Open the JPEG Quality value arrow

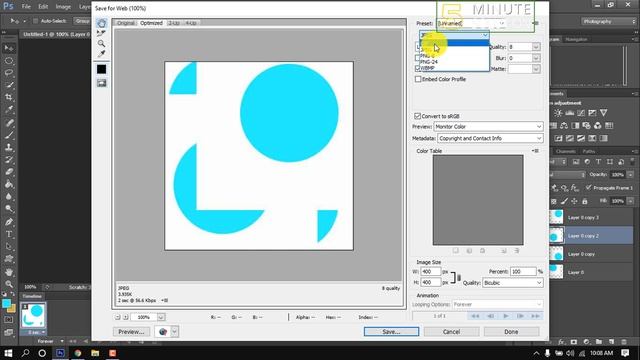click(536, 47)
